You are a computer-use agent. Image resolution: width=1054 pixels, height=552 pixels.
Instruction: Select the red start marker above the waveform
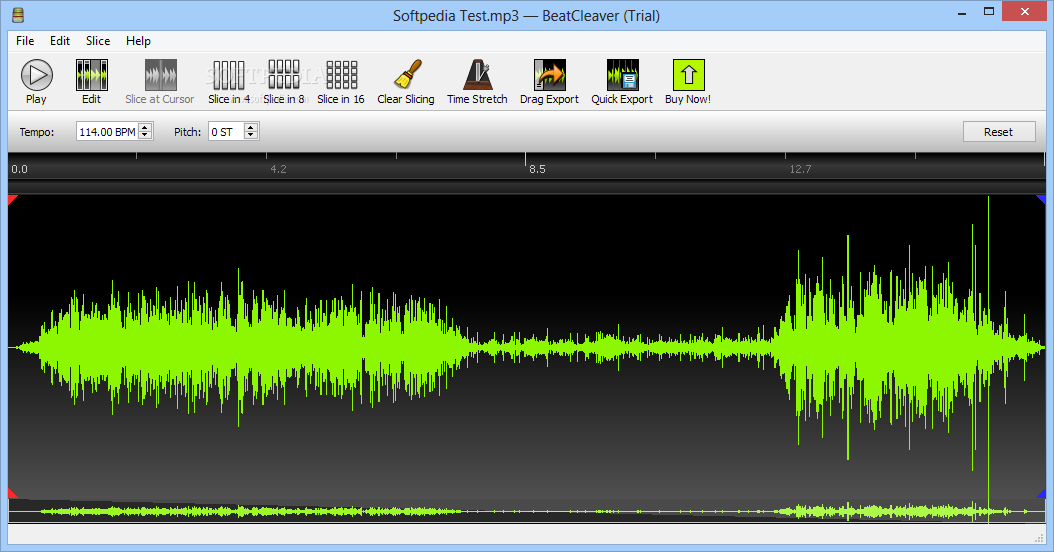click(12, 200)
